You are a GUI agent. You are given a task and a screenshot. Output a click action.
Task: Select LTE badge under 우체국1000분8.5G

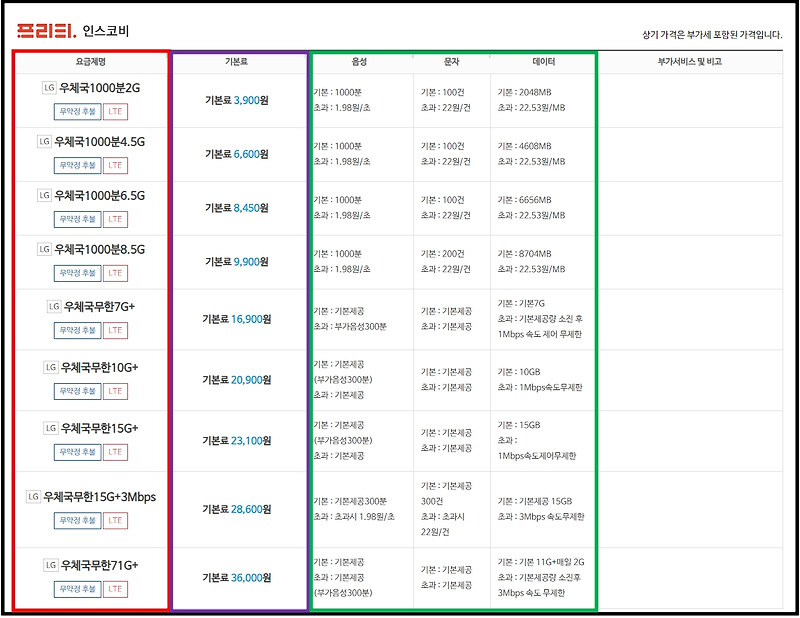click(115, 273)
